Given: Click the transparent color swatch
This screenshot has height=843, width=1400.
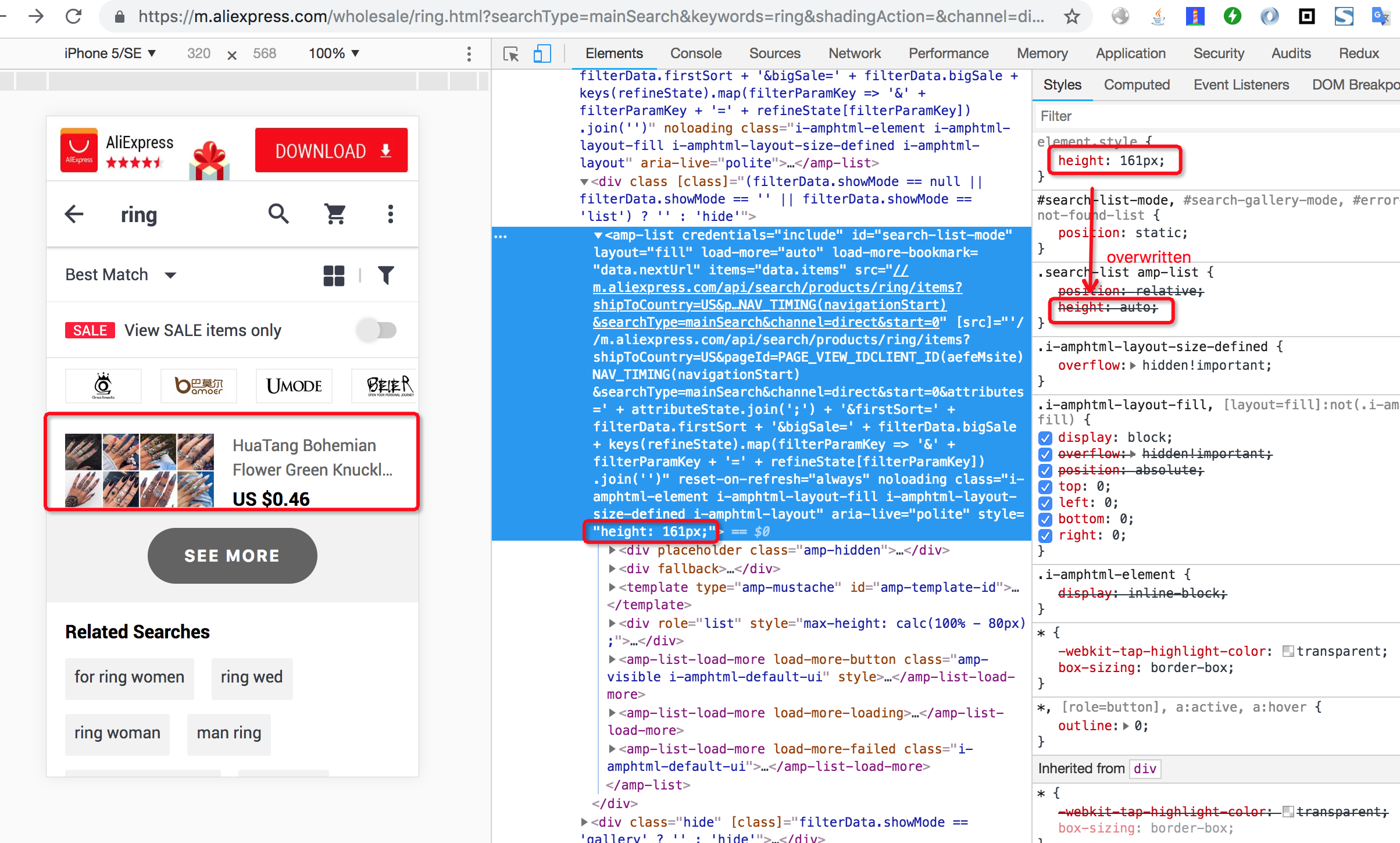Looking at the screenshot, I should pyautogui.click(x=1288, y=651).
